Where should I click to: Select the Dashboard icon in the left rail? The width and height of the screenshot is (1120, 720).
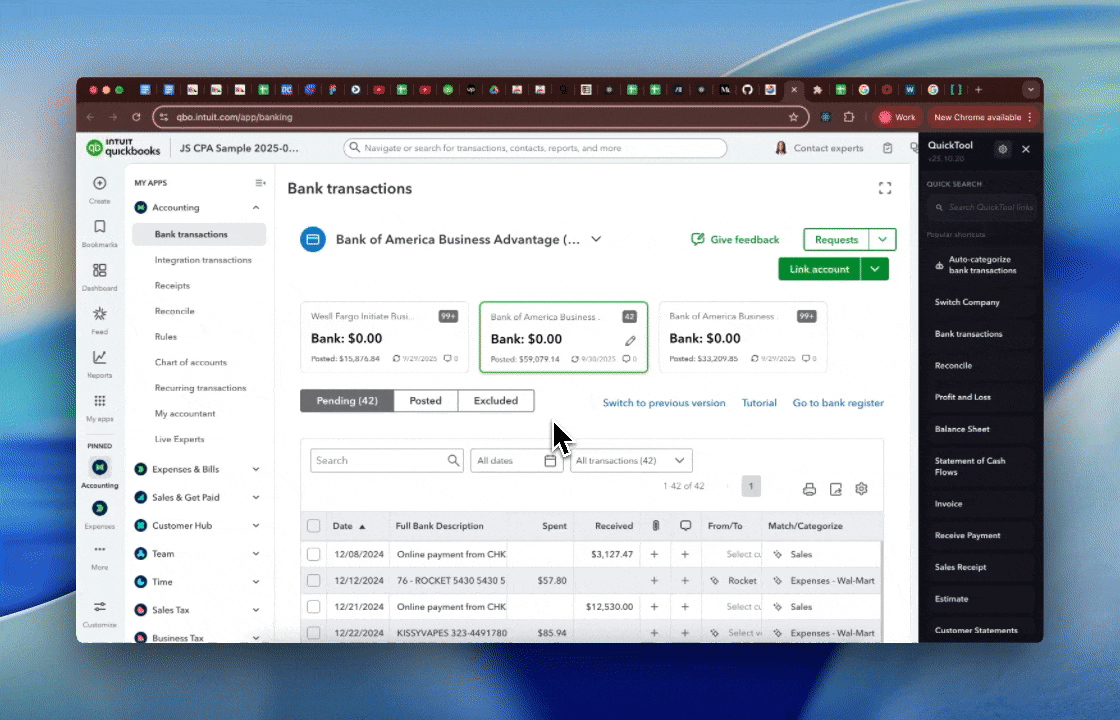pos(99,271)
